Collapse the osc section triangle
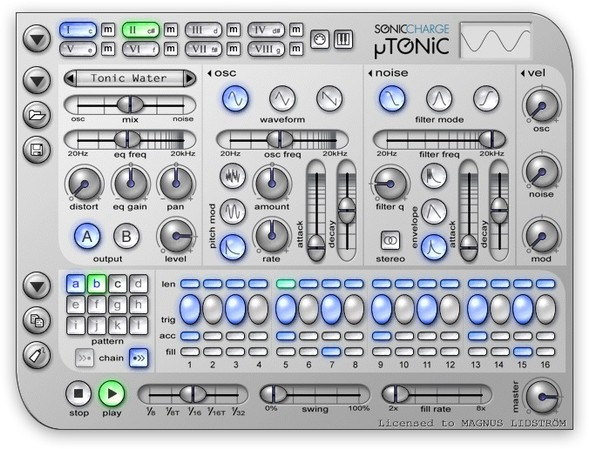589x449 pixels. coord(210,73)
